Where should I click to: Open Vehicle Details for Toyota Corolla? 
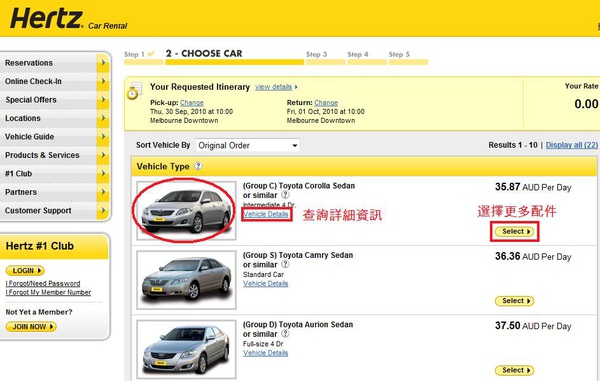coord(266,214)
